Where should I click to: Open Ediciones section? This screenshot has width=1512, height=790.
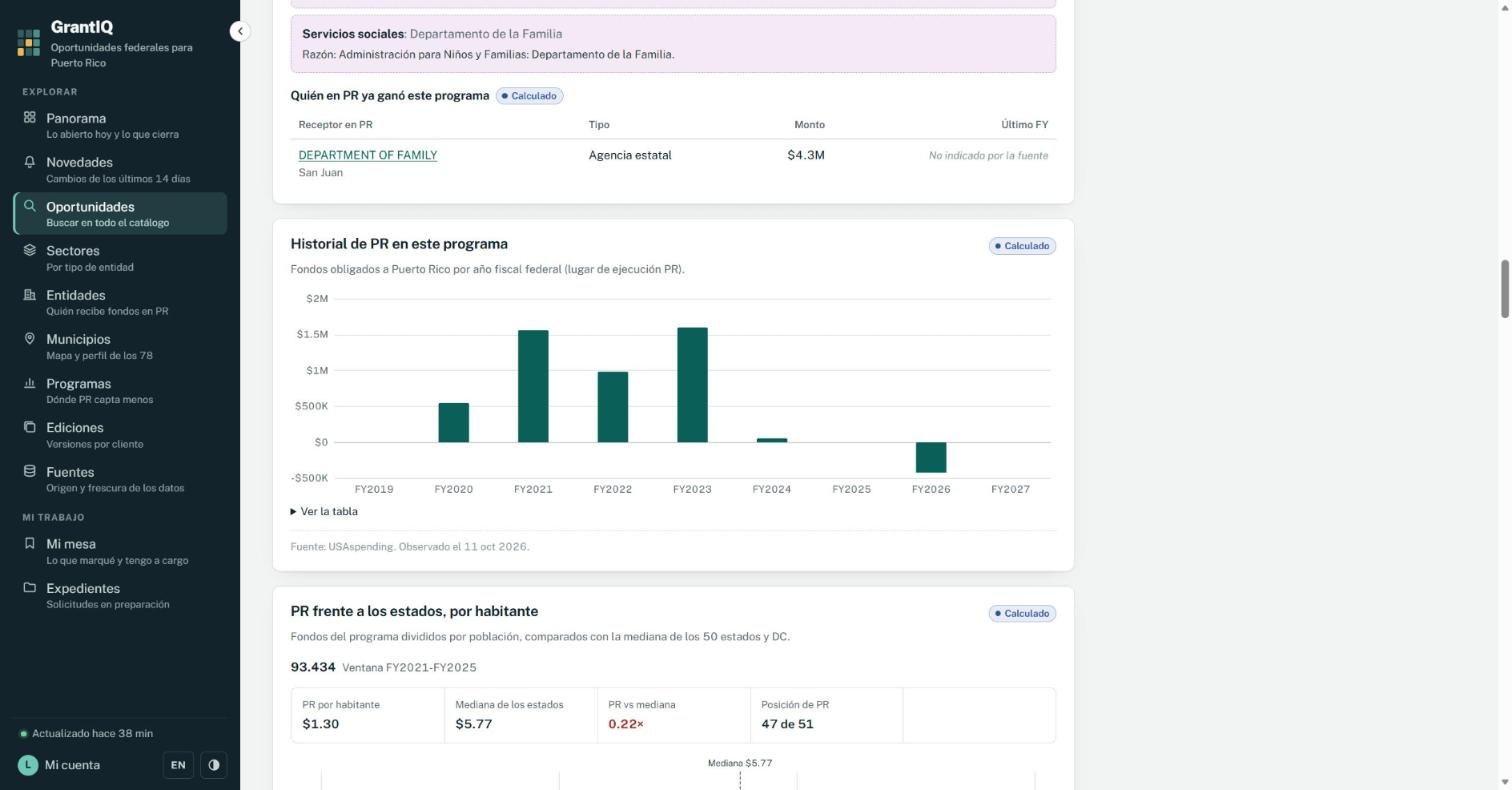(x=120, y=434)
